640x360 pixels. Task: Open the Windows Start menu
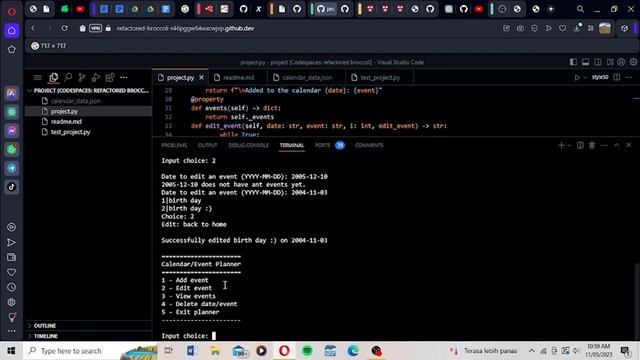(x=11, y=351)
